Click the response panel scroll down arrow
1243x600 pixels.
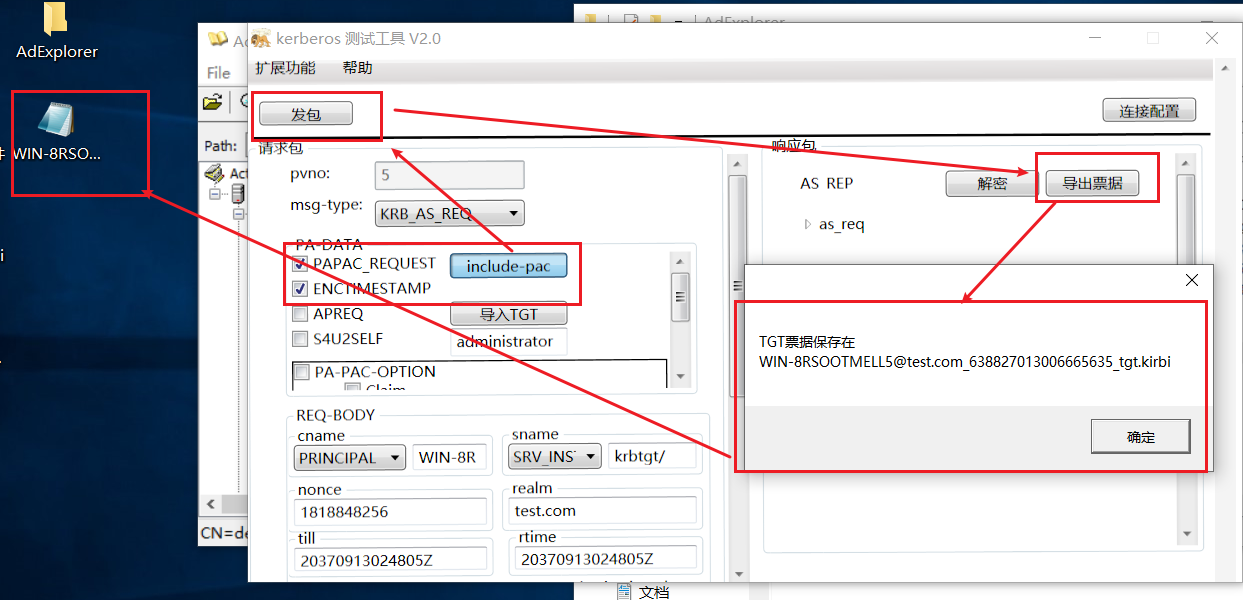click(1186, 534)
